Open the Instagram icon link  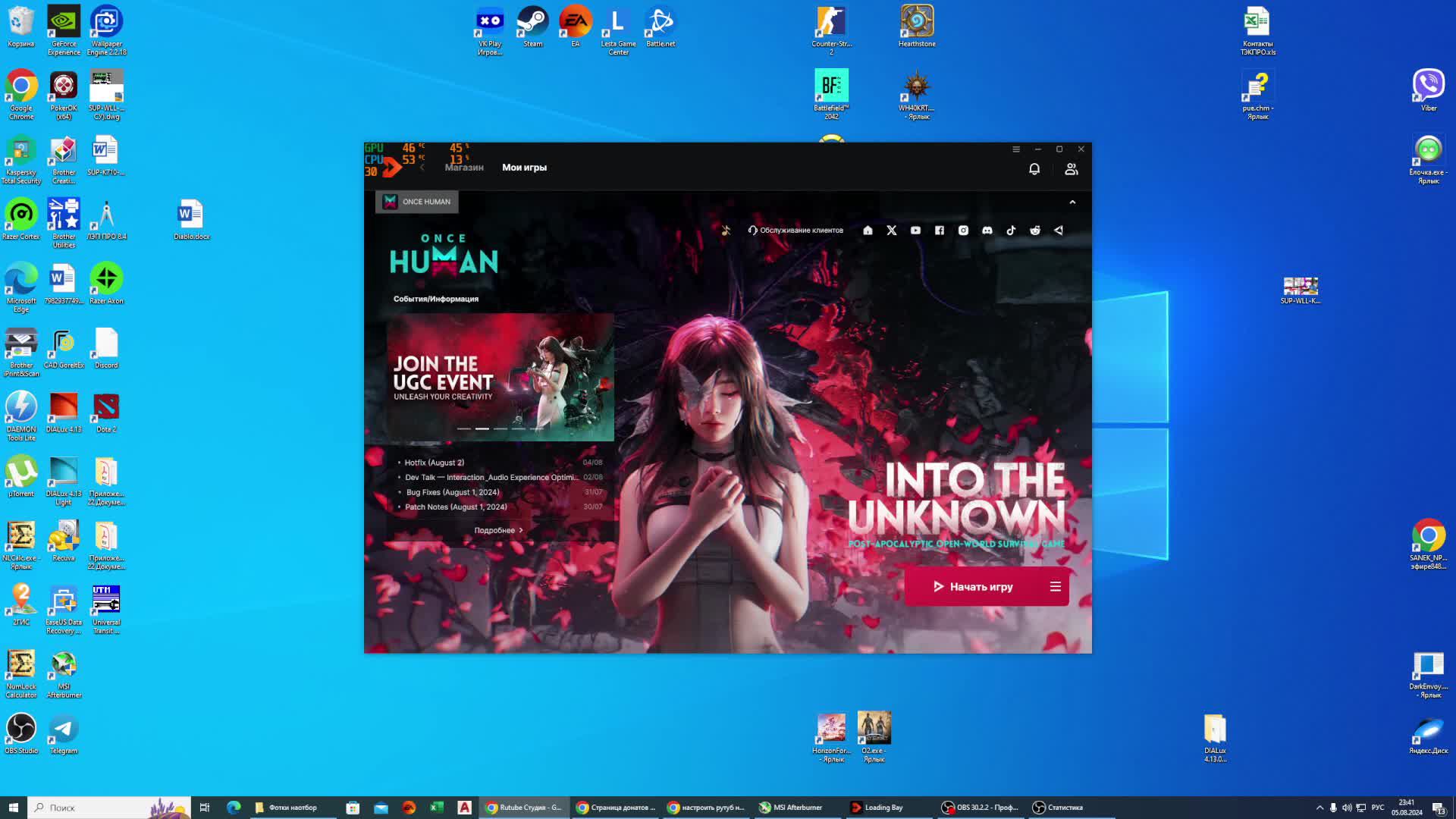tap(963, 231)
